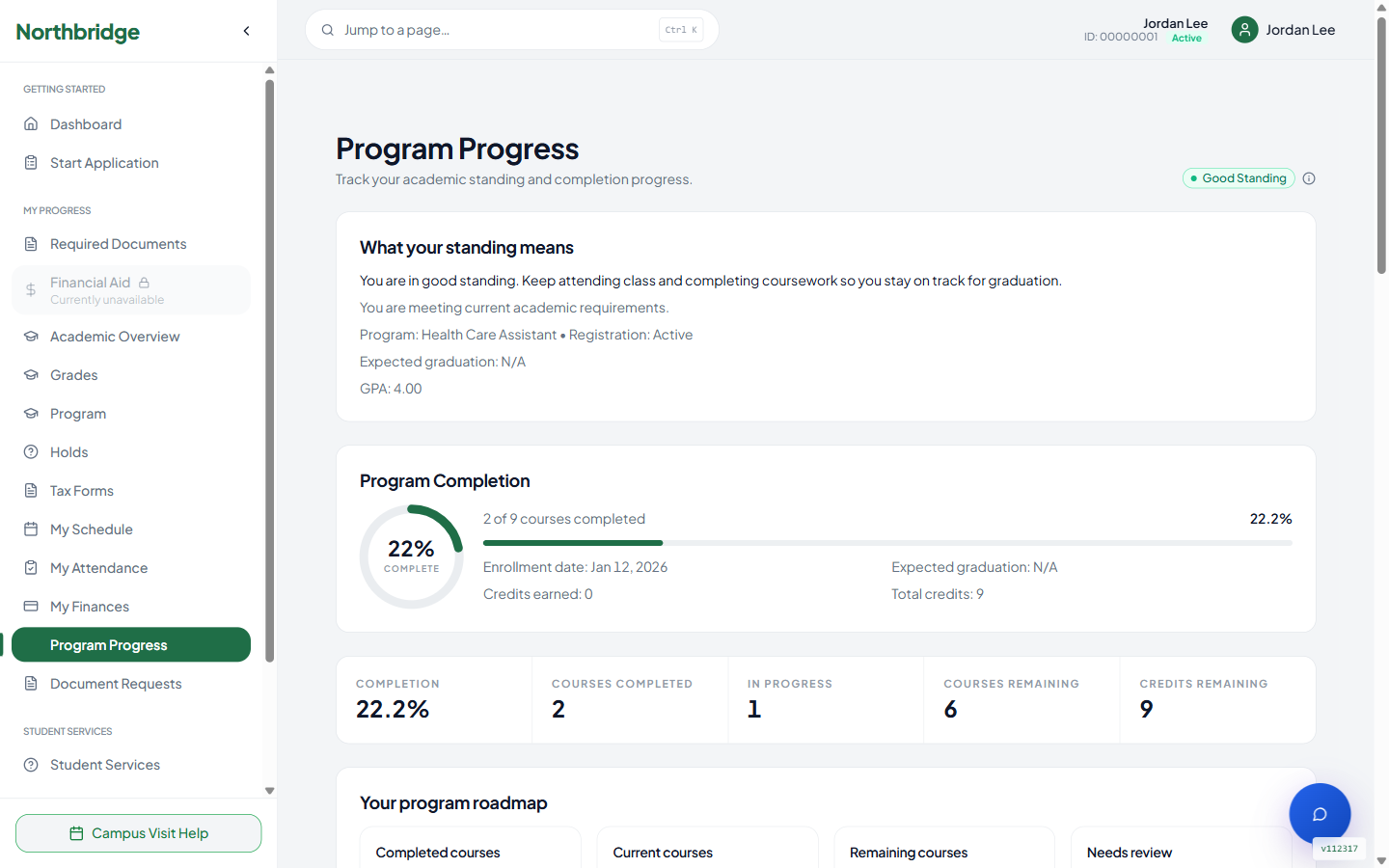Image resolution: width=1389 pixels, height=868 pixels.
Task: Click the My Attendance clipboard icon
Action: point(31,568)
